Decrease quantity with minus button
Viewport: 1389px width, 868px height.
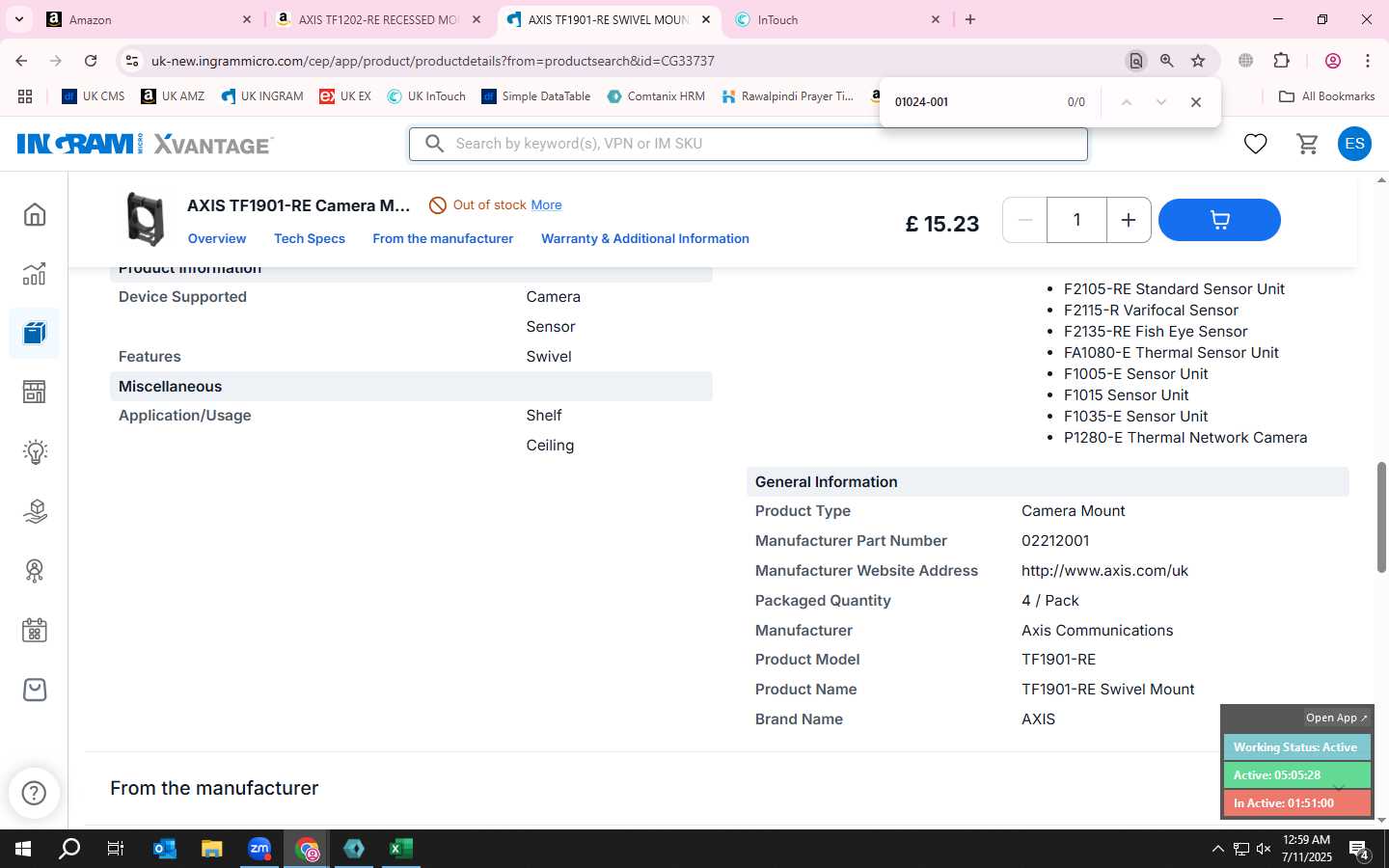click(1025, 220)
